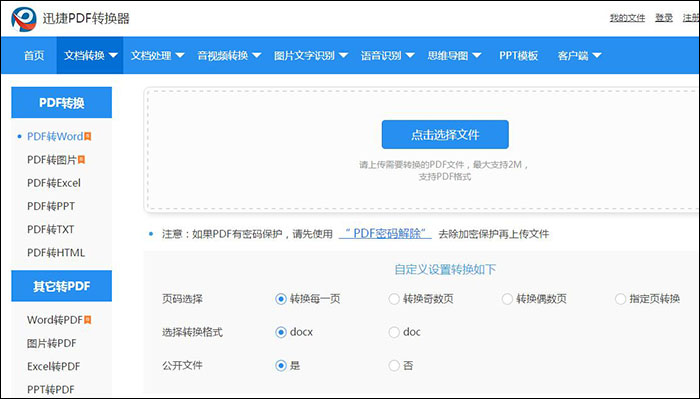Click the 选择转换格式 label
Image resolution: width=700 pixels, height=399 pixels.
192,332
